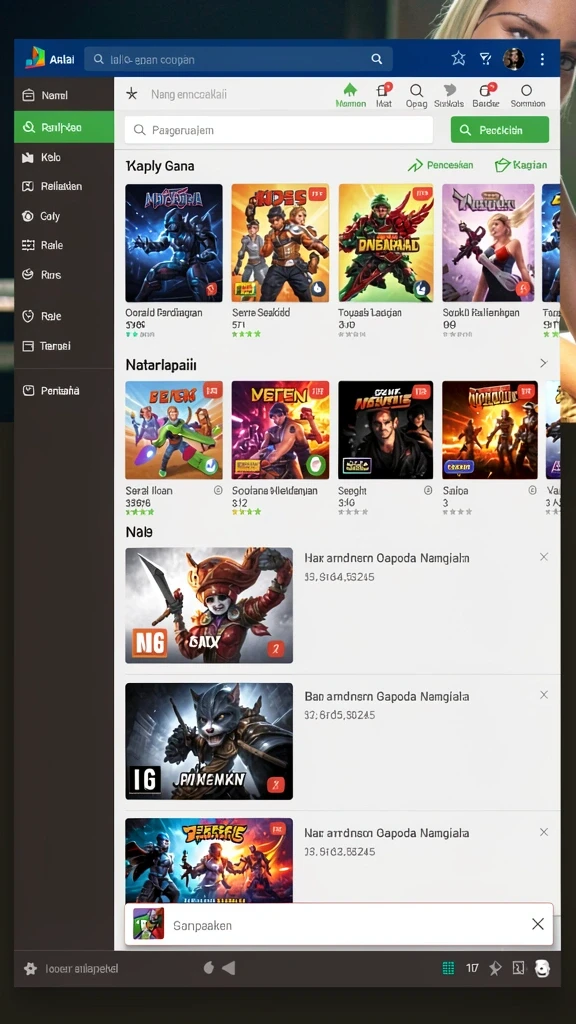
Task: Select the Sommion tab
Action: (x=527, y=95)
